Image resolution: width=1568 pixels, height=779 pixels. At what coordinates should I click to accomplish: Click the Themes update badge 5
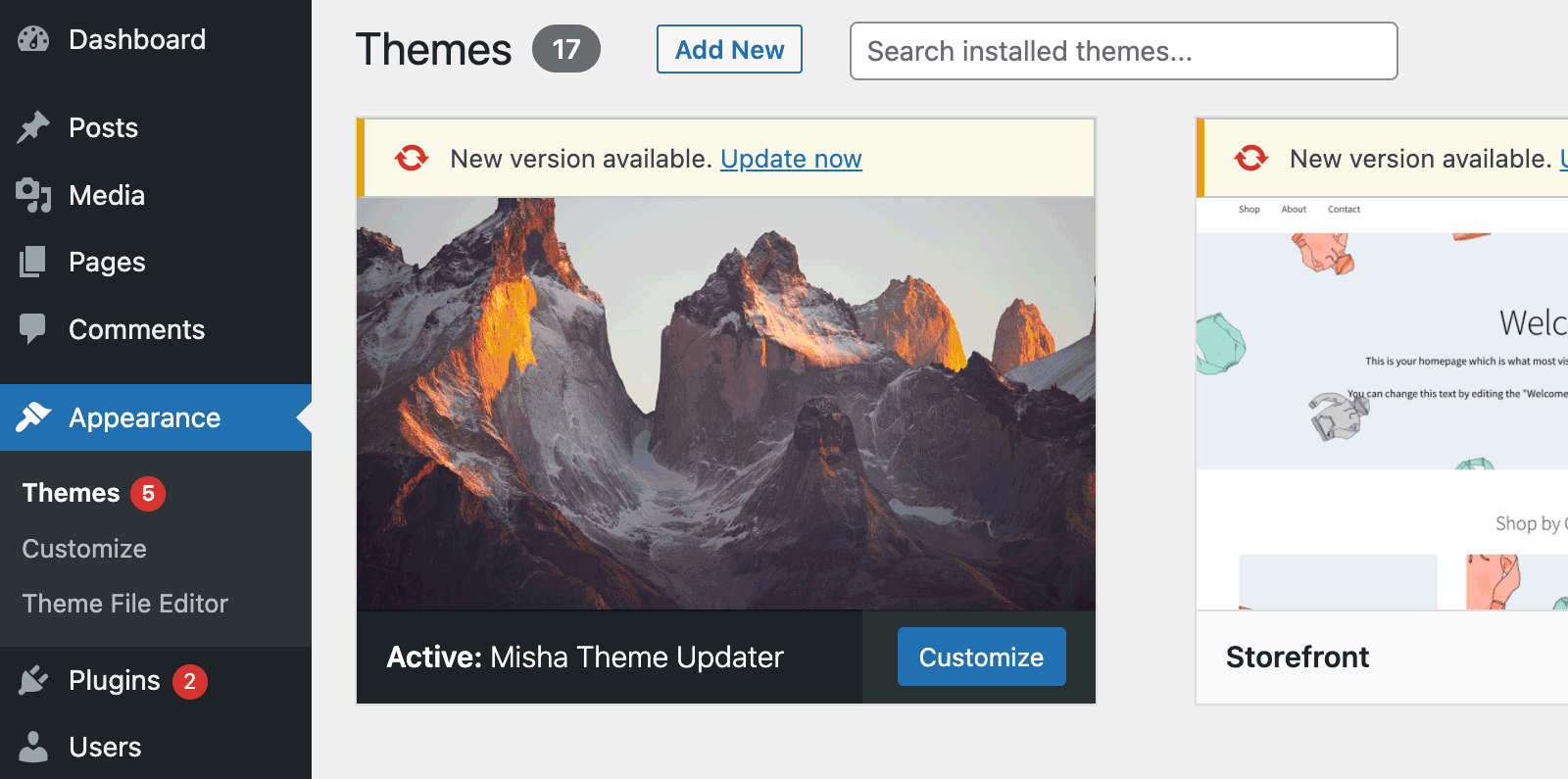click(148, 493)
